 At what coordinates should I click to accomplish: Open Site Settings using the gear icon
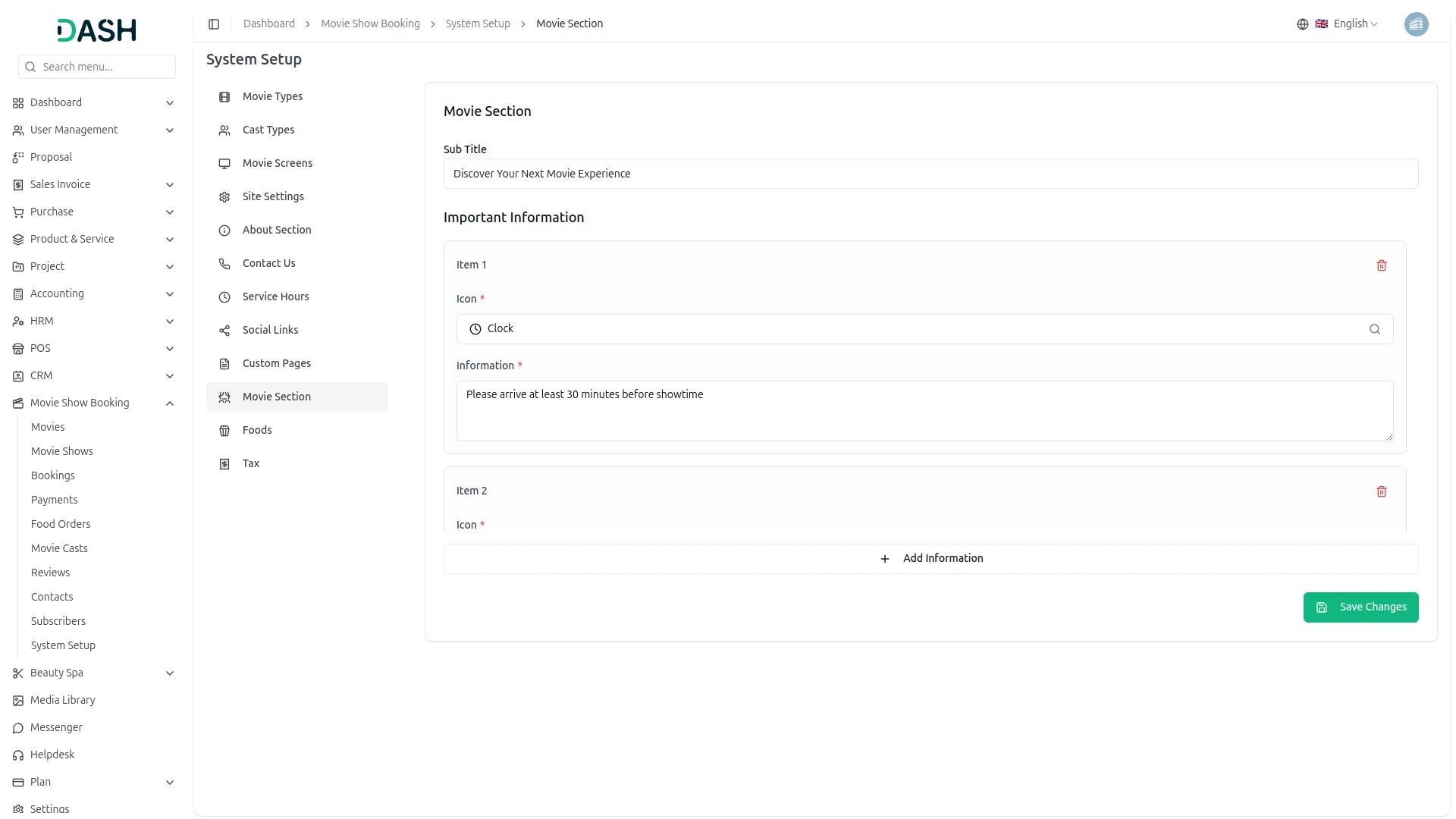coord(224,197)
